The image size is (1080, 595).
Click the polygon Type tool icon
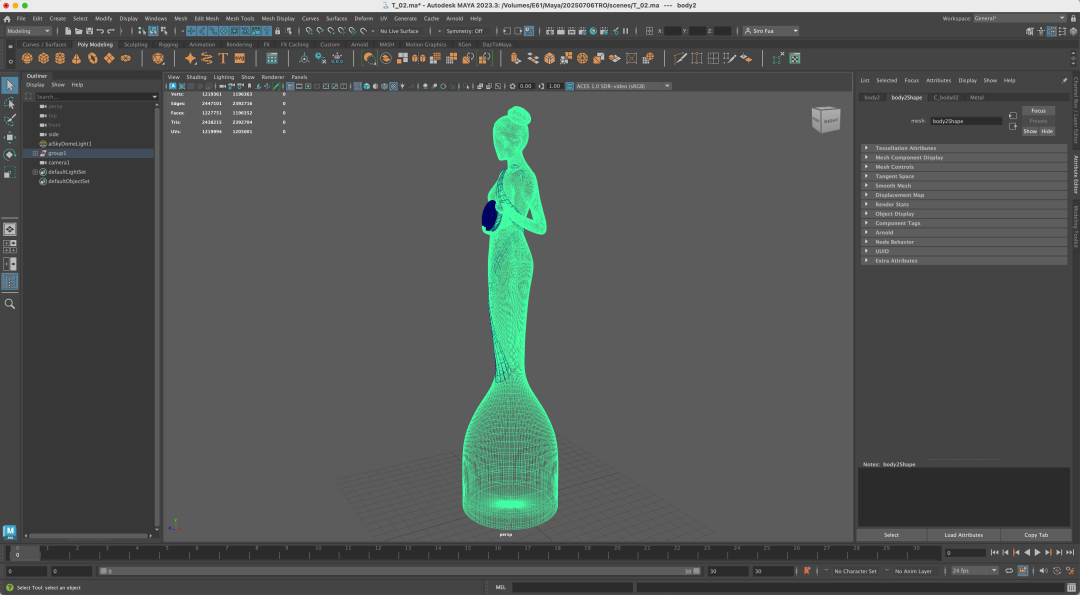coord(223,59)
